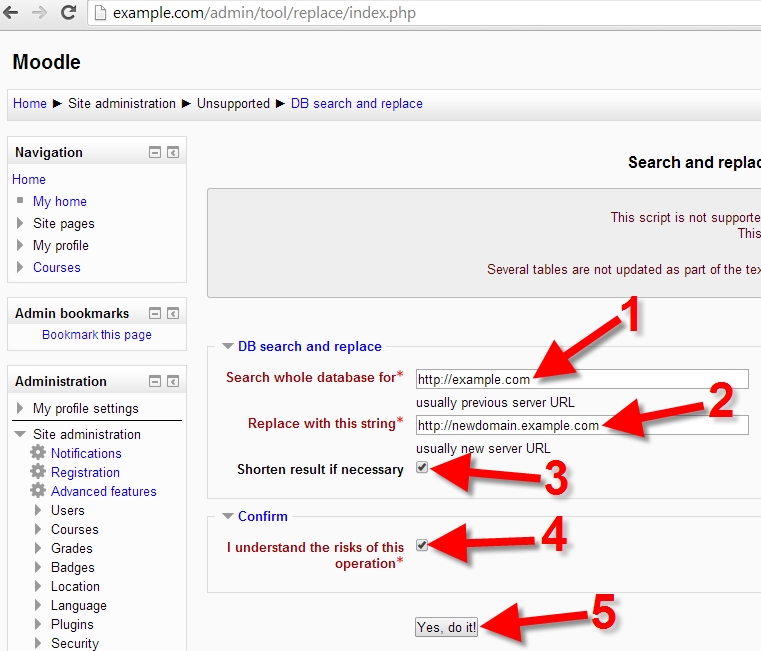Click the Yes, do it! button
761x651 pixels.
tap(447, 627)
